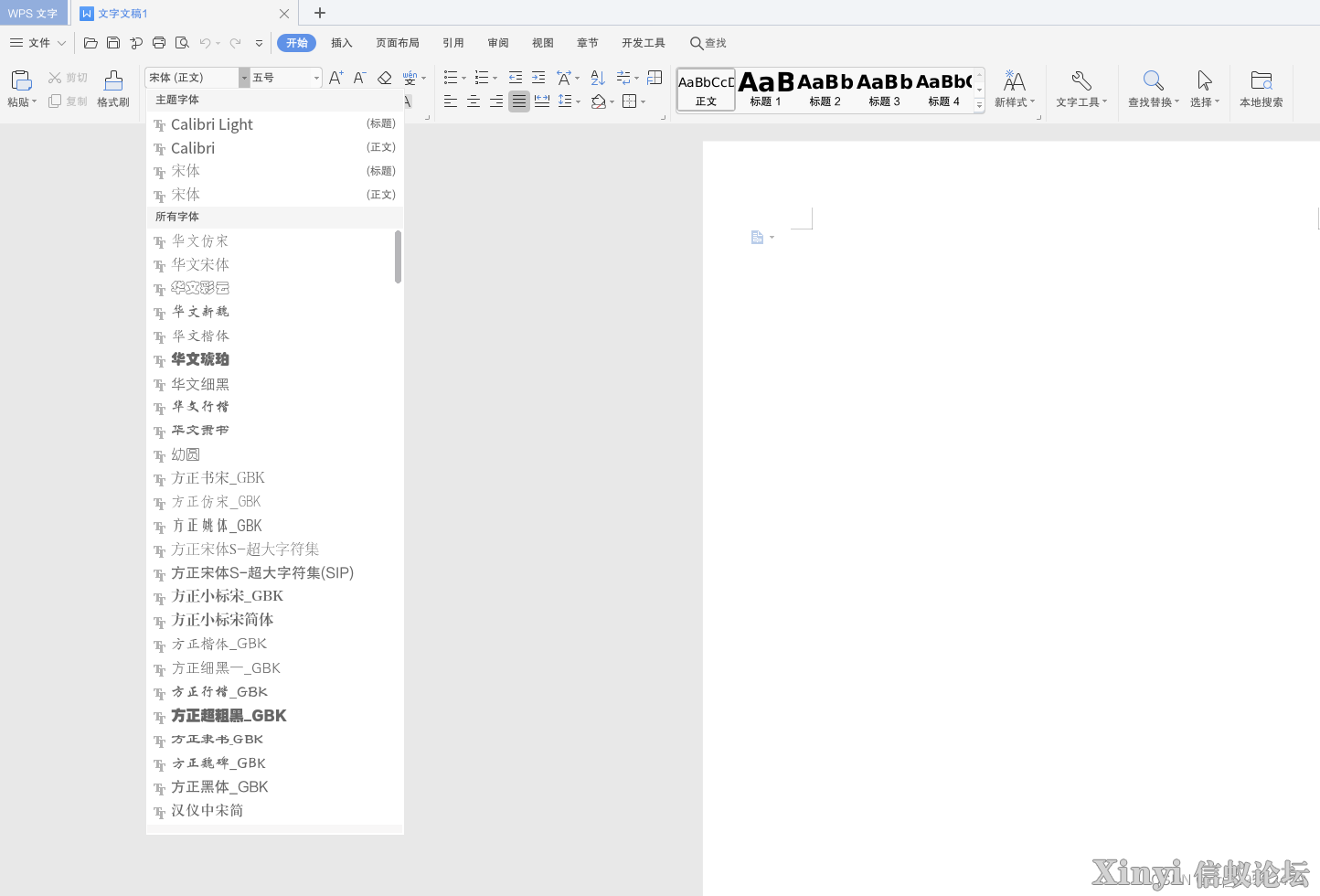Select the 华文琥珀 font
Image resolution: width=1320 pixels, height=896 pixels.
[271, 359]
